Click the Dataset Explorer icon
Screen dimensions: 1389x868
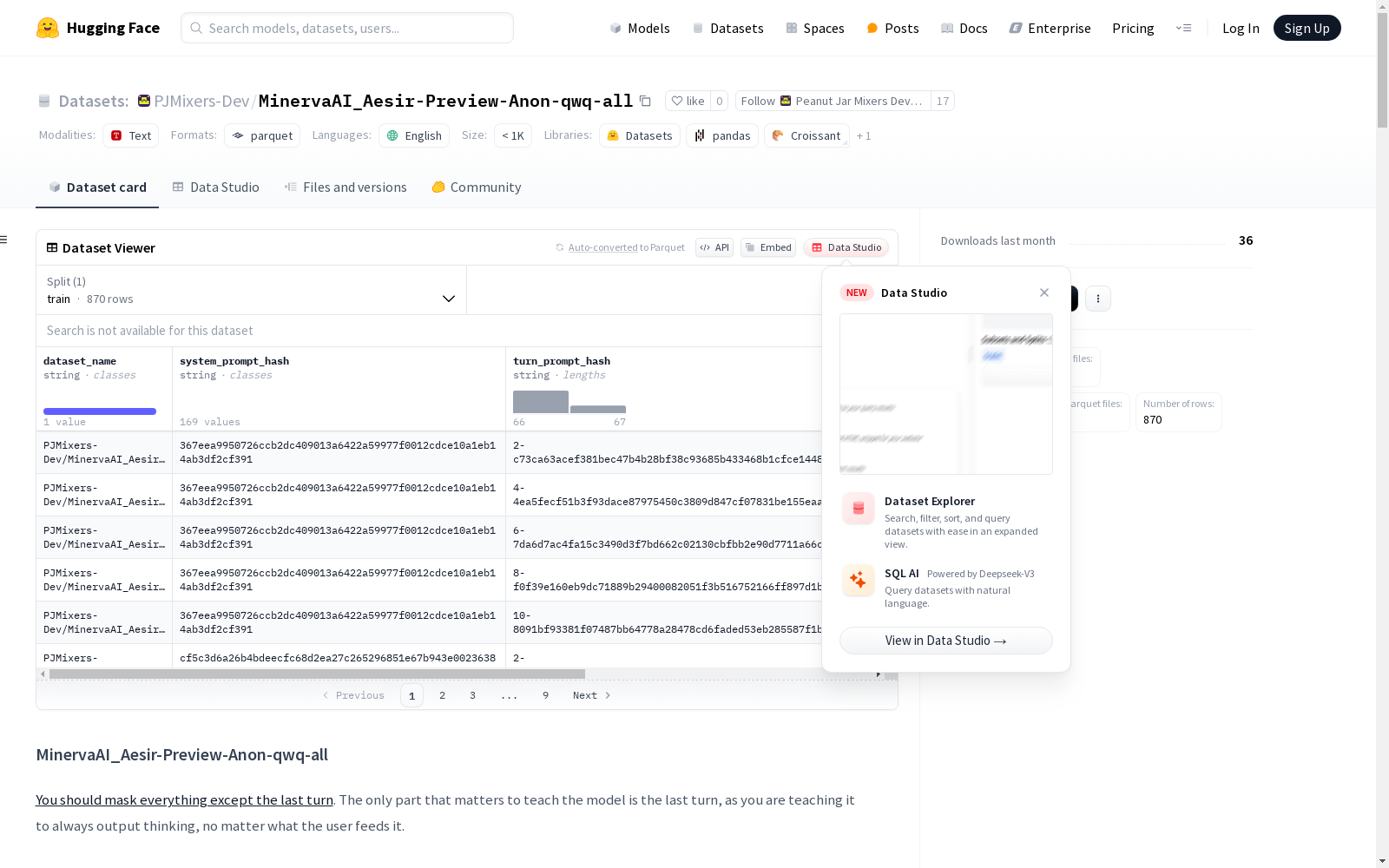pyautogui.click(x=859, y=509)
